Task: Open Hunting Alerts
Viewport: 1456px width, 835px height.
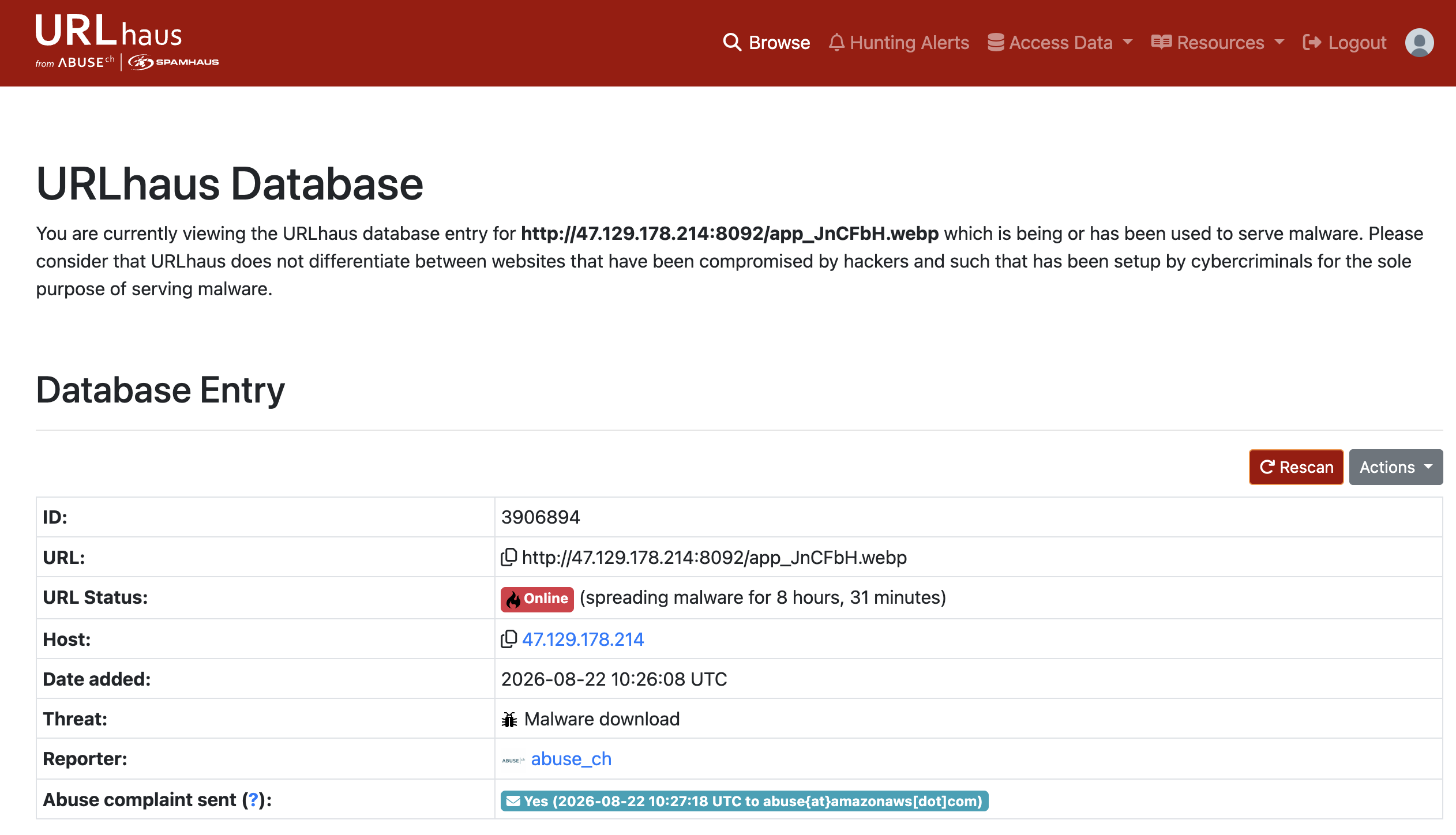Action: pyautogui.click(x=899, y=43)
